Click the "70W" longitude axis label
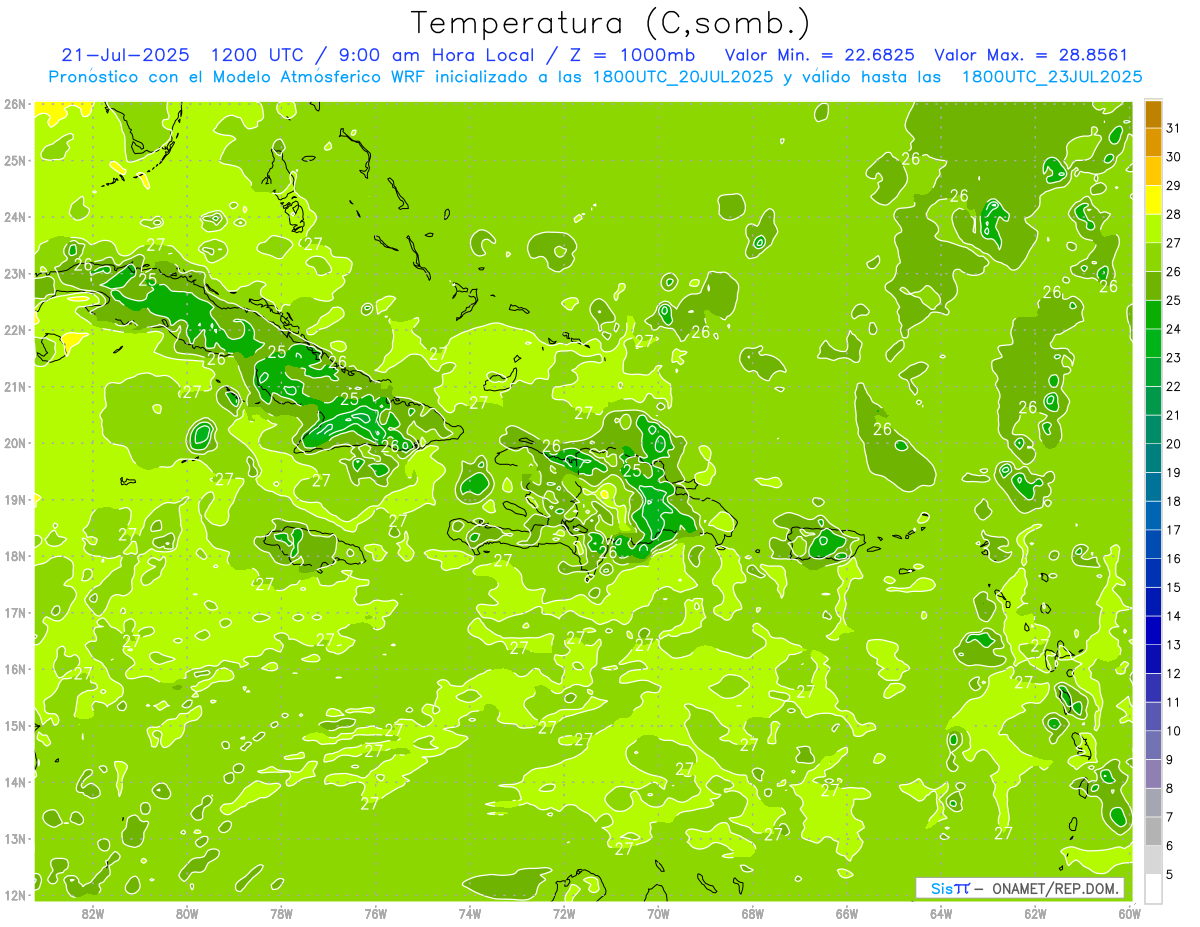The width and height of the screenshot is (1200, 927). click(x=658, y=913)
